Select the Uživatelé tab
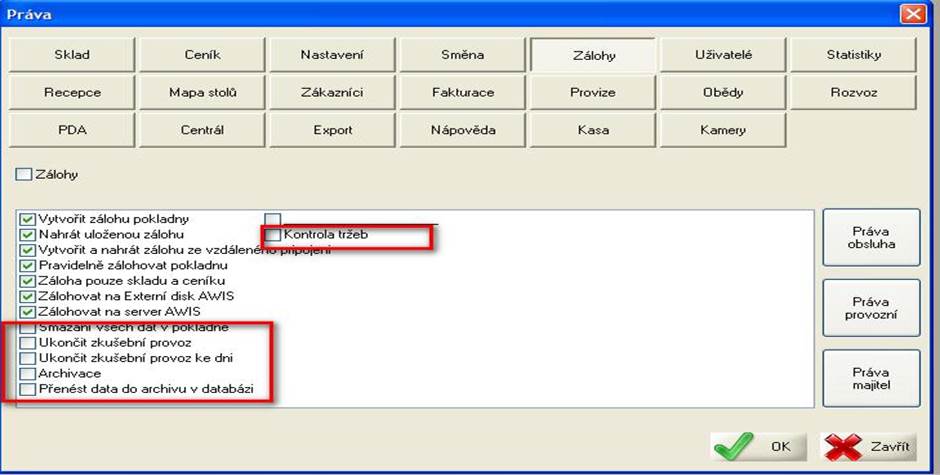 [x=723, y=55]
